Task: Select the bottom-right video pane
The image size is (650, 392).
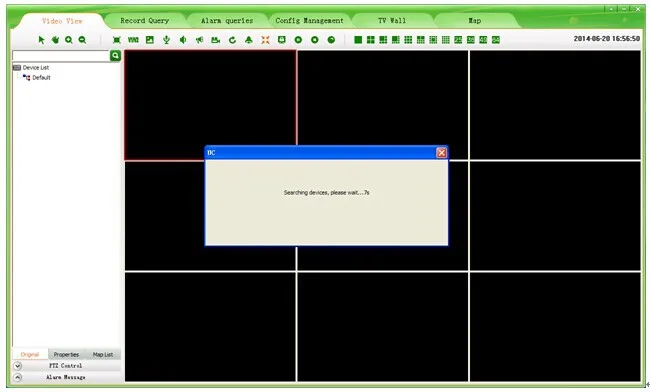Action: click(555, 327)
